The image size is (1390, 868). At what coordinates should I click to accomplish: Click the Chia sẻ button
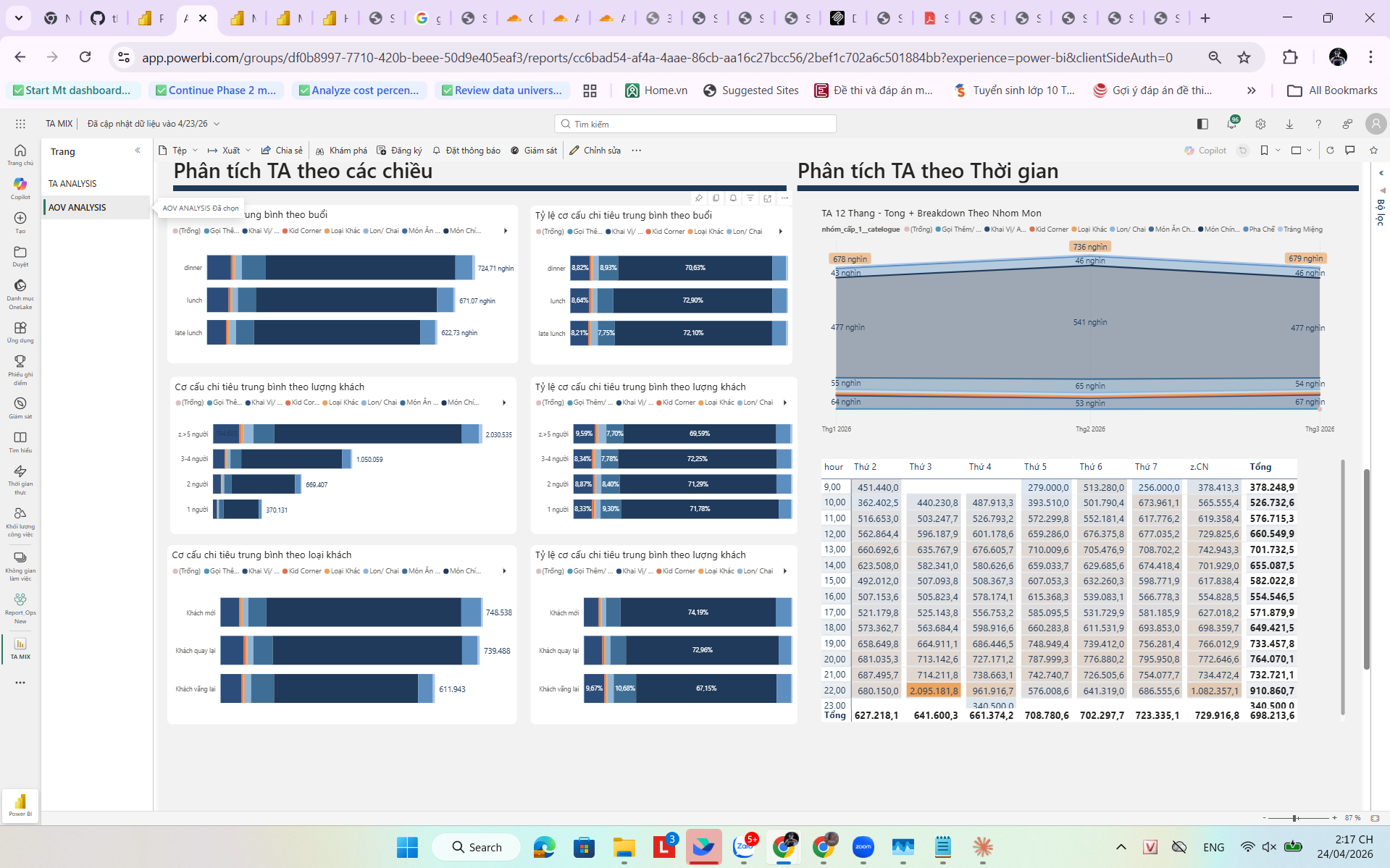[282, 150]
